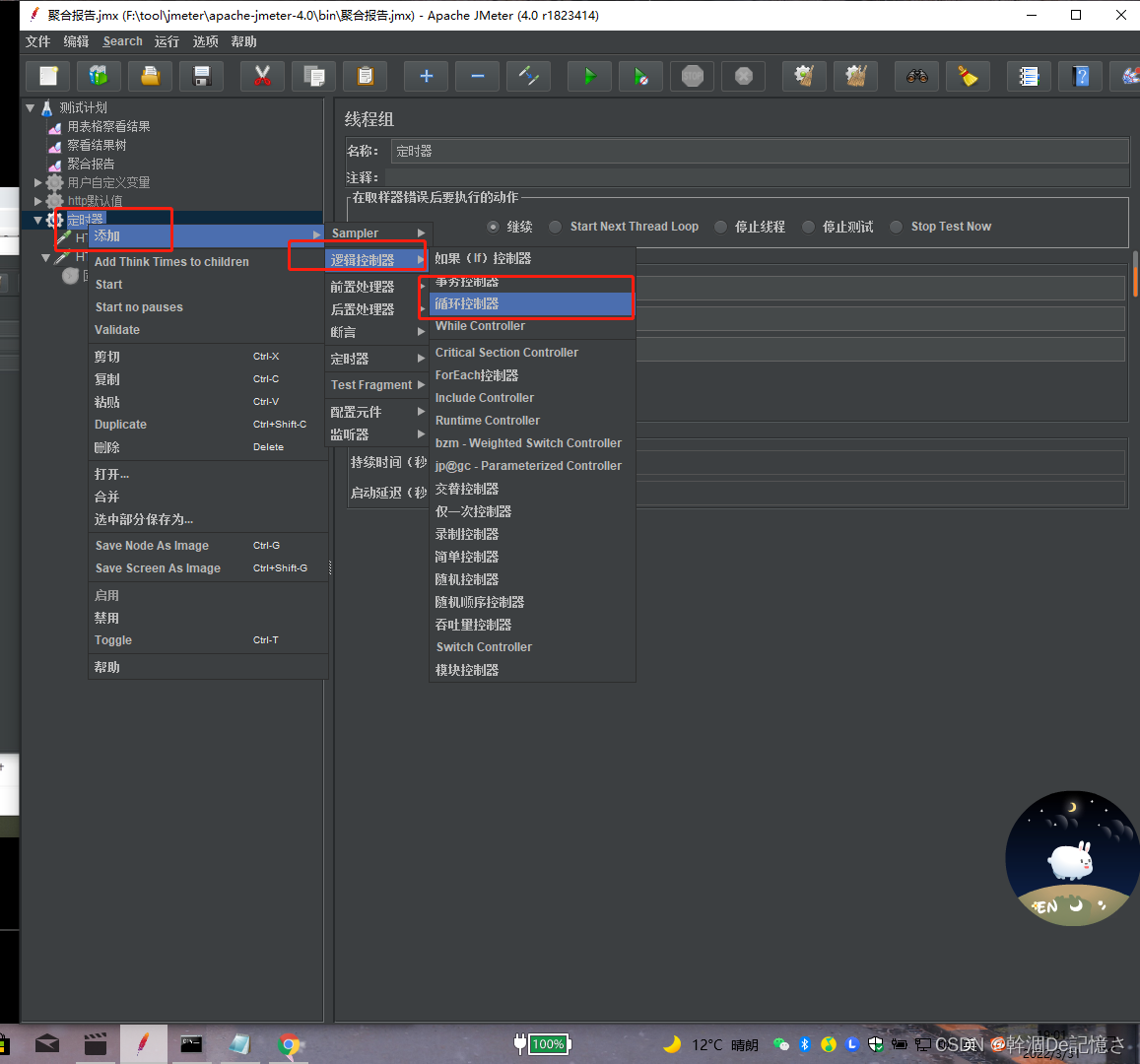Image resolution: width=1140 pixels, height=1064 pixels.
Task: Open the 前置处理器 submenu
Action: 378,287
